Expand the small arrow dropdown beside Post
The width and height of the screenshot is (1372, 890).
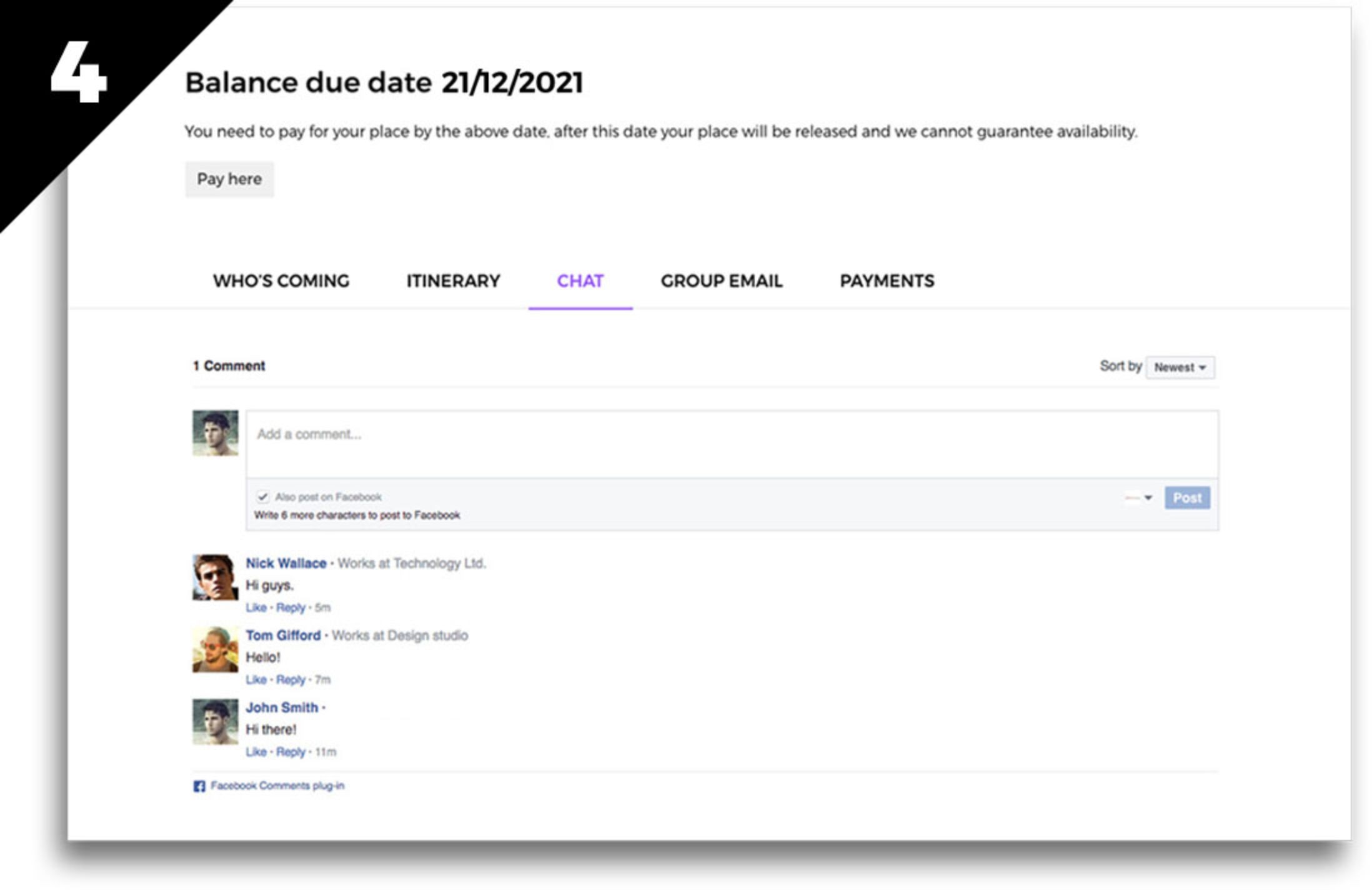1147,498
